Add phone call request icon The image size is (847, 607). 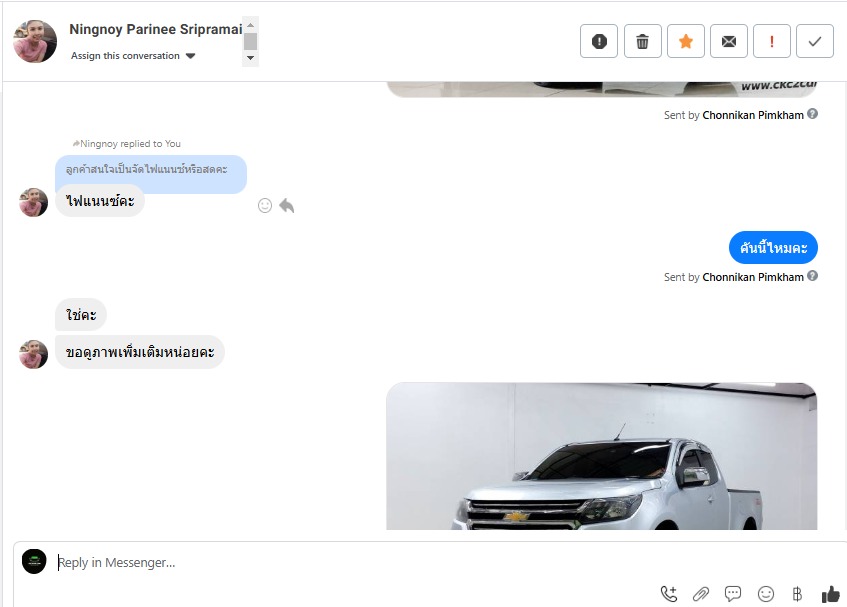669,594
